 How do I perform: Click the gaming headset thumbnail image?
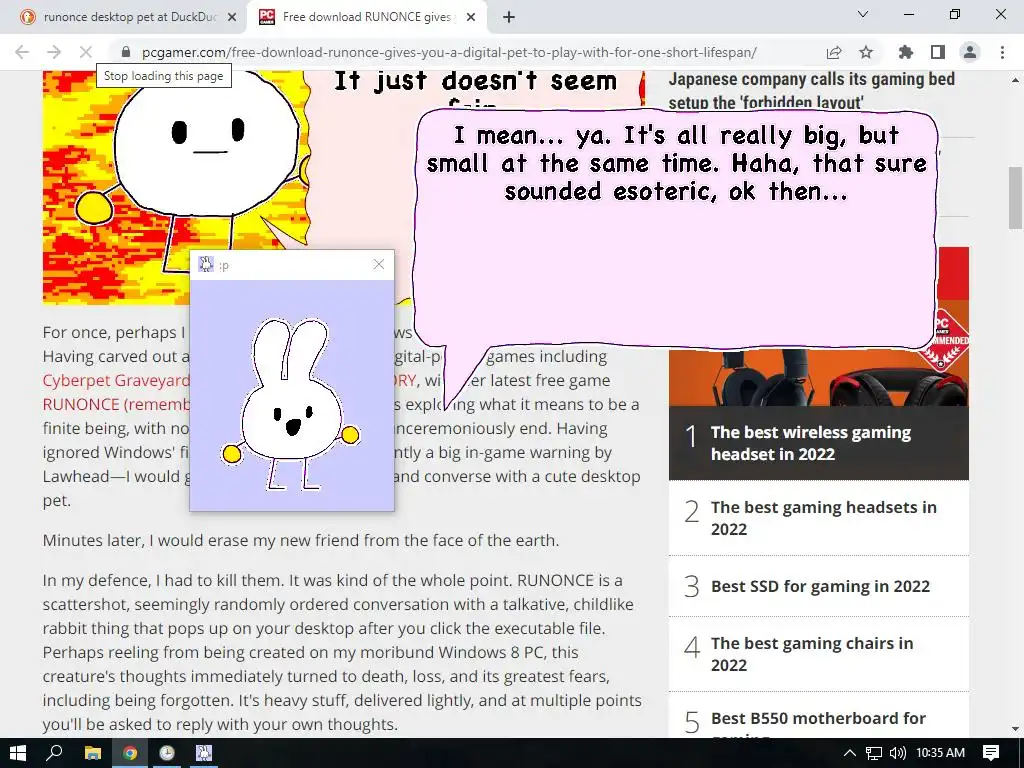818,377
